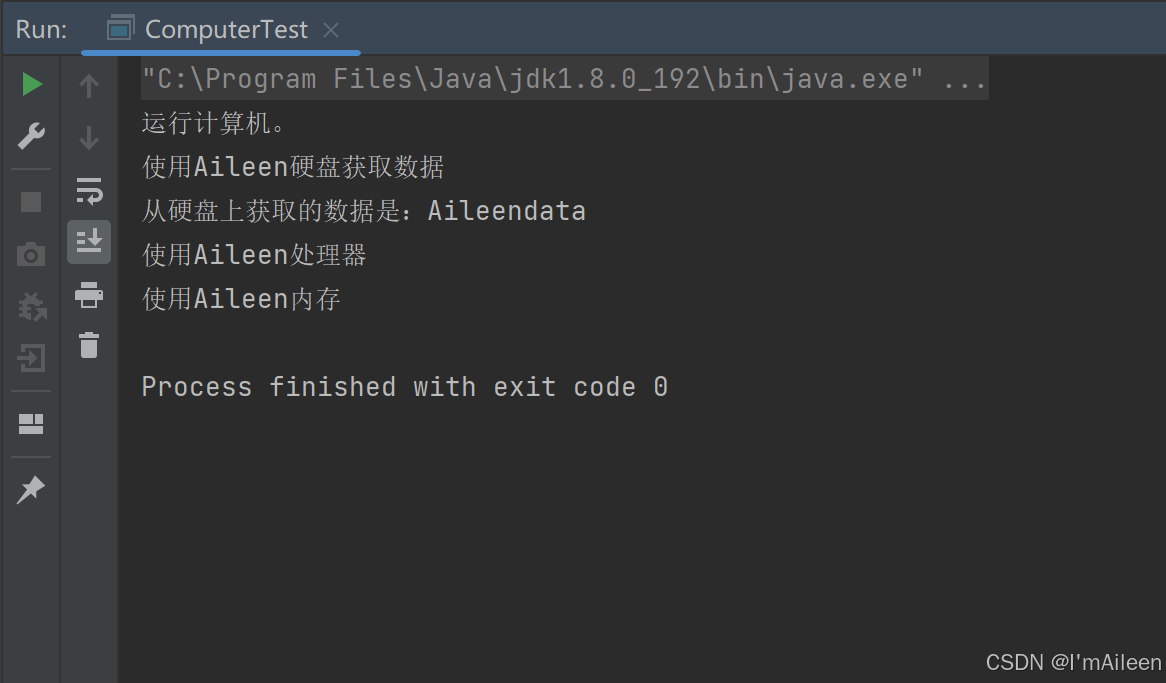The width and height of the screenshot is (1166, 683).
Task: Clear console output with the trash icon
Action: click(89, 345)
